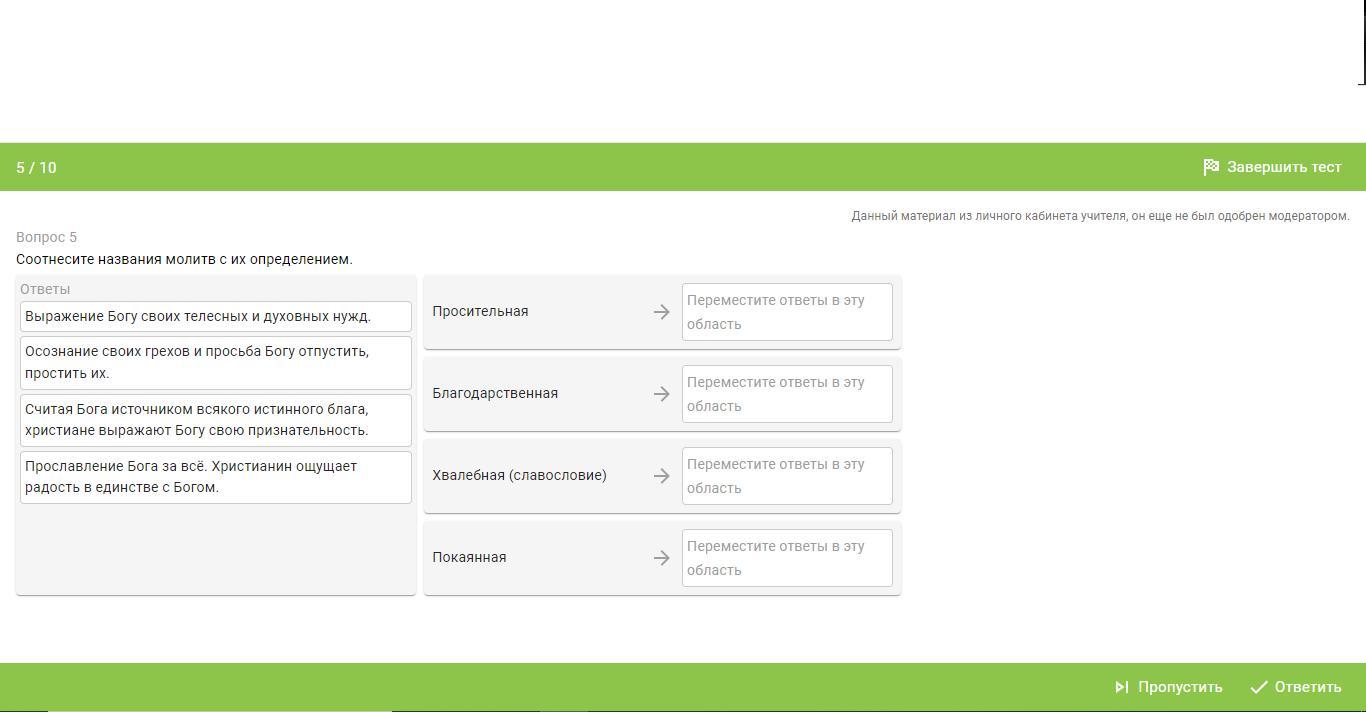1366x712 pixels.
Task: Select answer 'Считая Бога источником всякого истинного блага'
Action: click(216, 420)
